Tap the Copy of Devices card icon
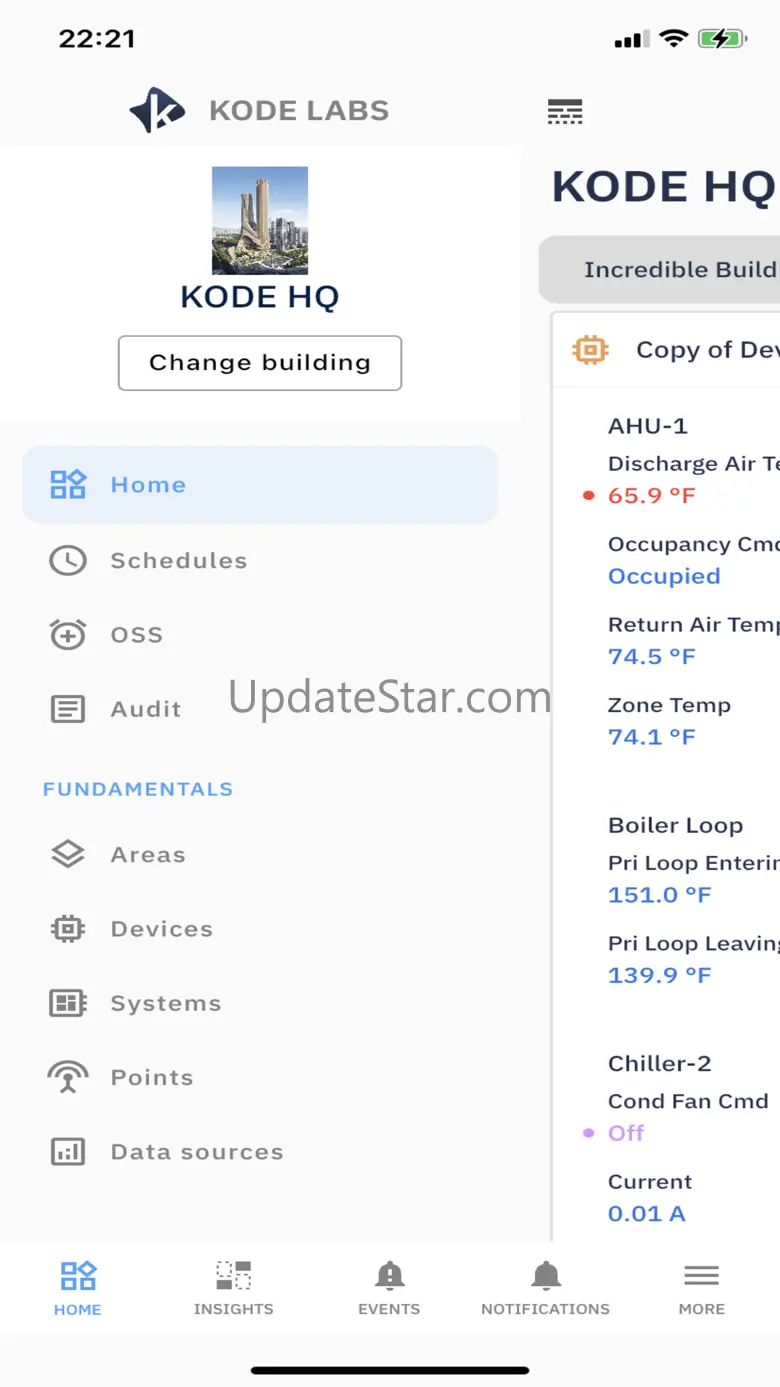Image resolution: width=780 pixels, height=1387 pixels. click(x=590, y=350)
